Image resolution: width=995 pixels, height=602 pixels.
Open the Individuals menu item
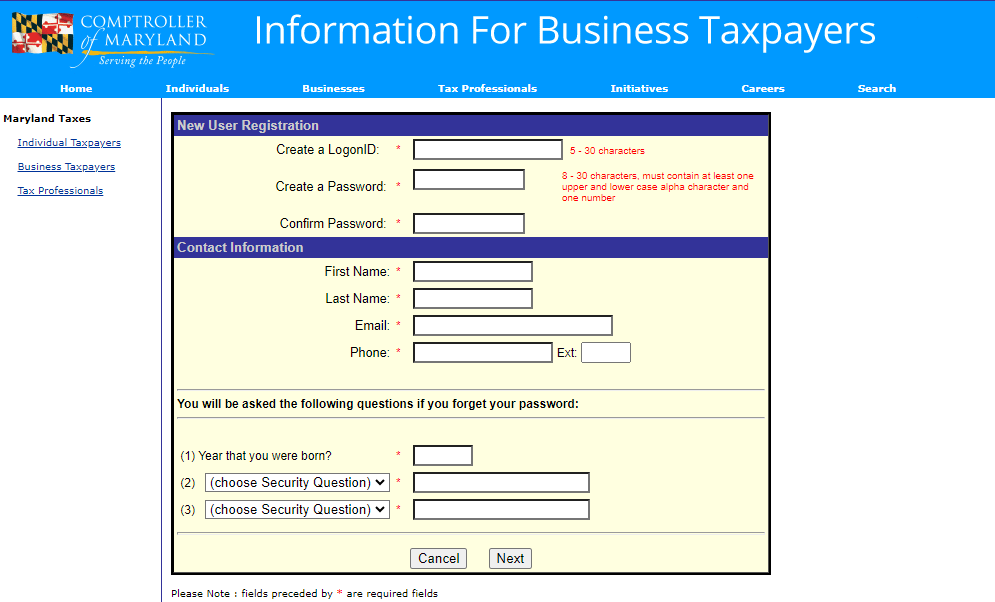(x=197, y=88)
